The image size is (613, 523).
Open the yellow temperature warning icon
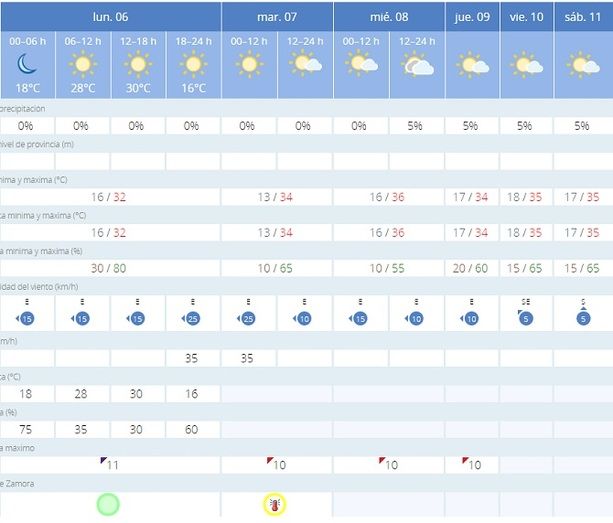coord(274,504)
